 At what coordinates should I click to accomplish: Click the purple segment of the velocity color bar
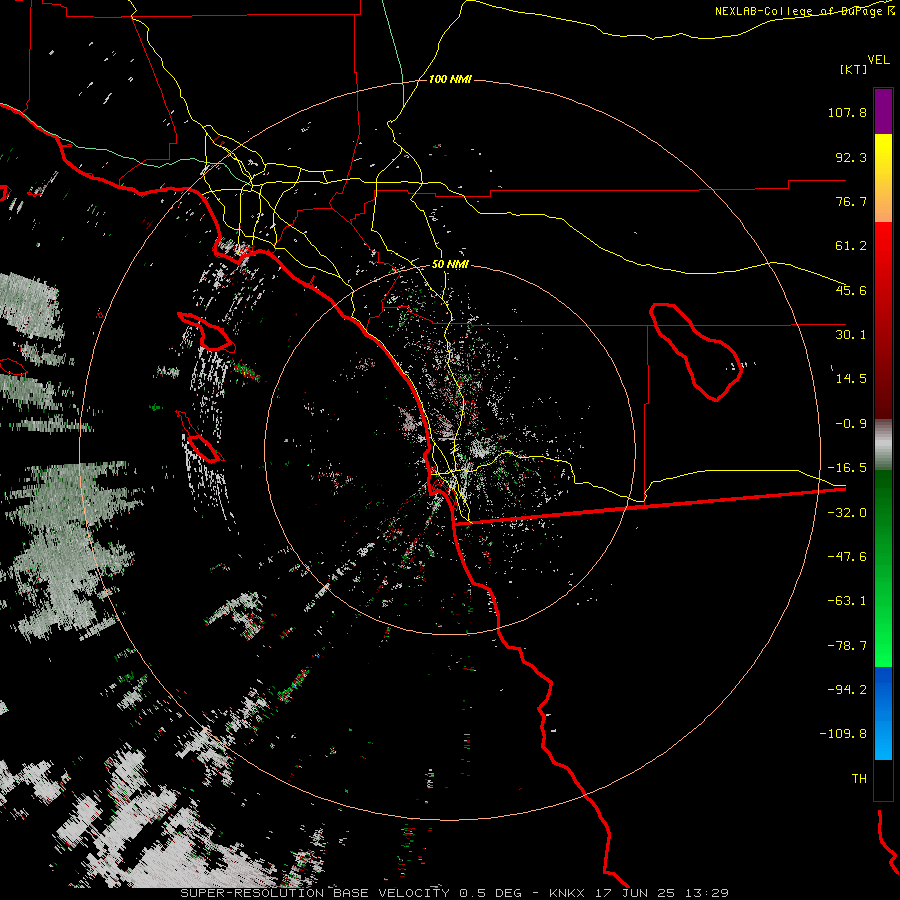[x=883, y=111]
